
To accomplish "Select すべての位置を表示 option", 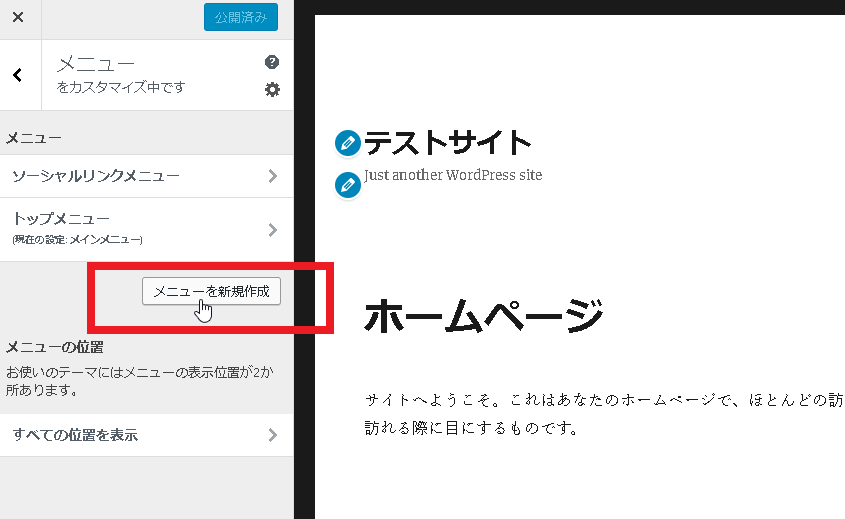I will 76,435.
